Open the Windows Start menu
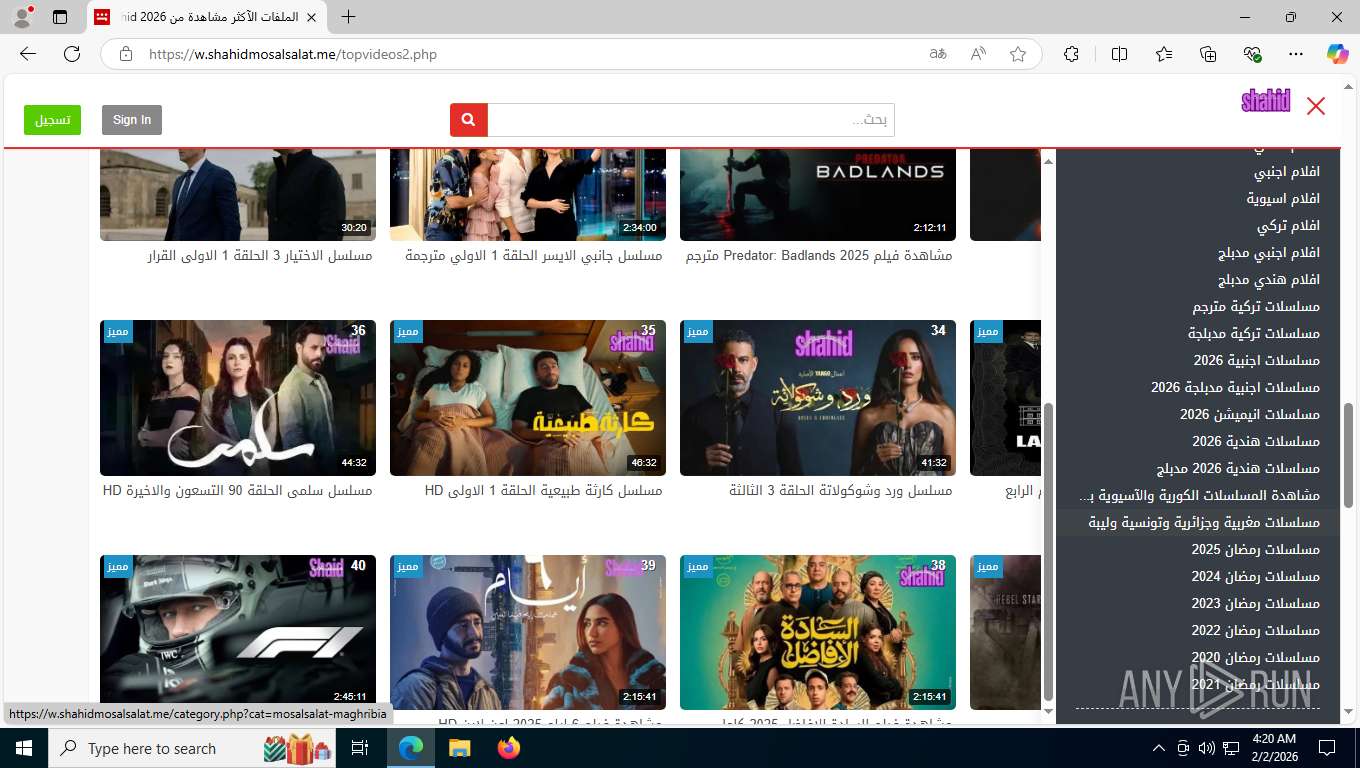This screenshot has width=1360, height=768. pyautogui.click(x=24, y=748)
